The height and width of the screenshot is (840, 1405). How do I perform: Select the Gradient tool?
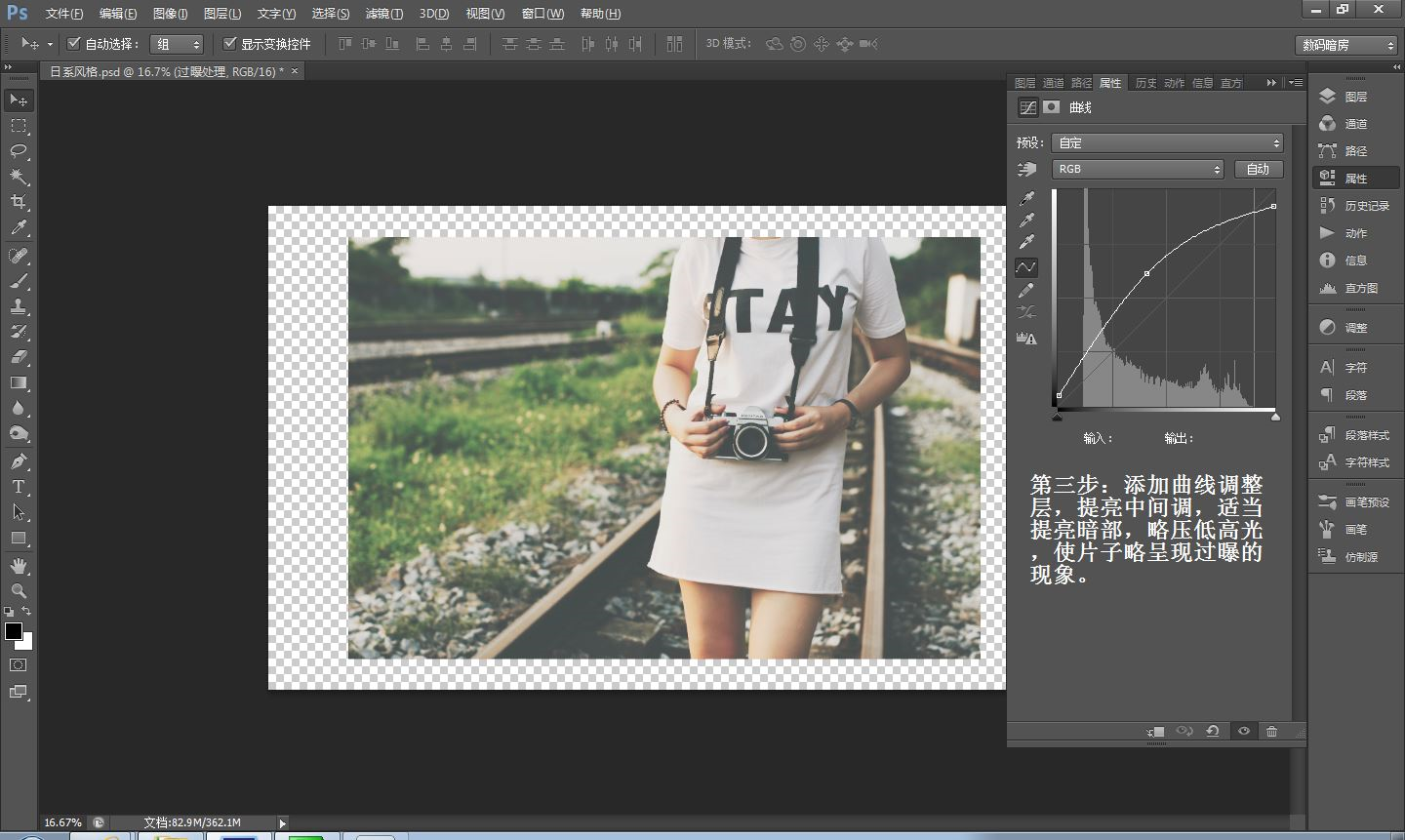tap(19, 382)
